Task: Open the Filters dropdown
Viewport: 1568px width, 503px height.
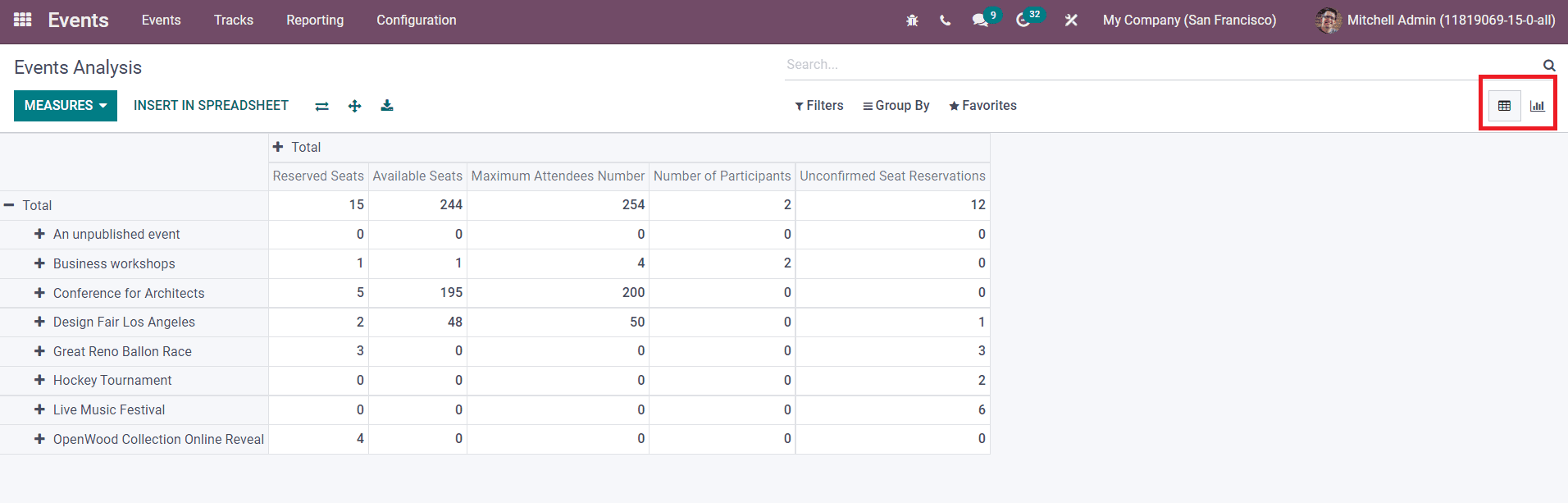Action: pyautogui.click(x=818, y=106)
